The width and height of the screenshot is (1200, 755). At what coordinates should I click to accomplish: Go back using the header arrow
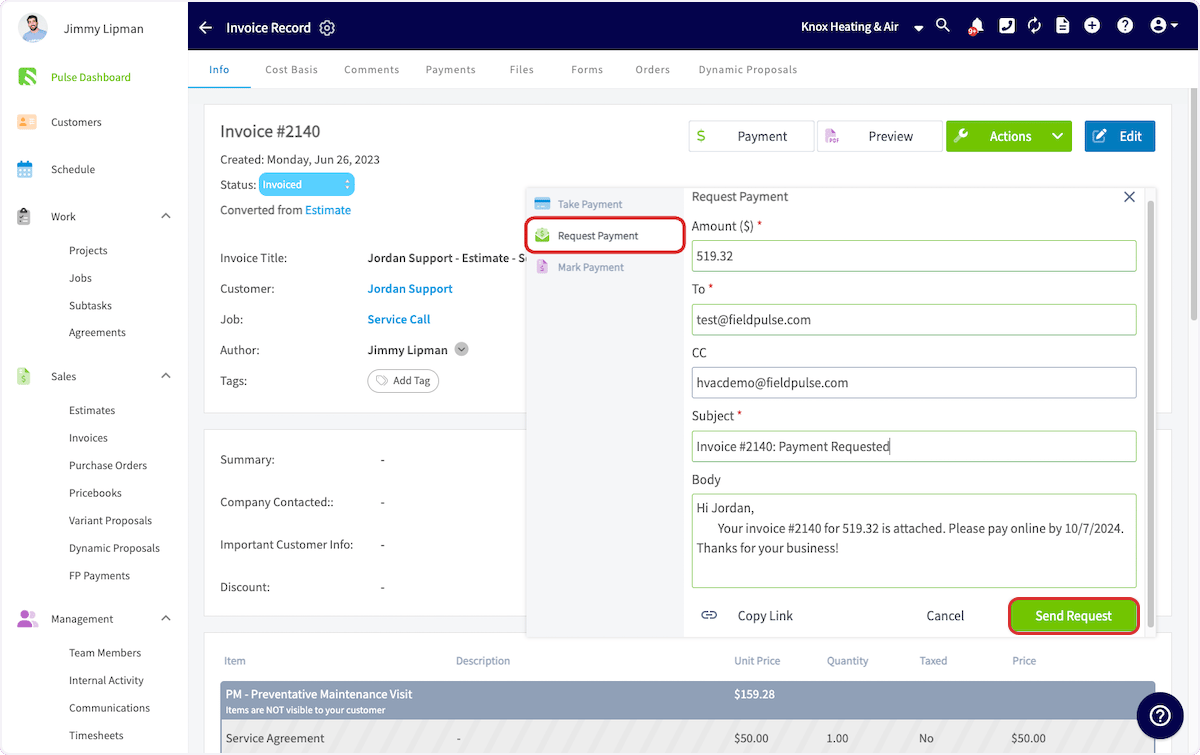[x=205, y=28]
